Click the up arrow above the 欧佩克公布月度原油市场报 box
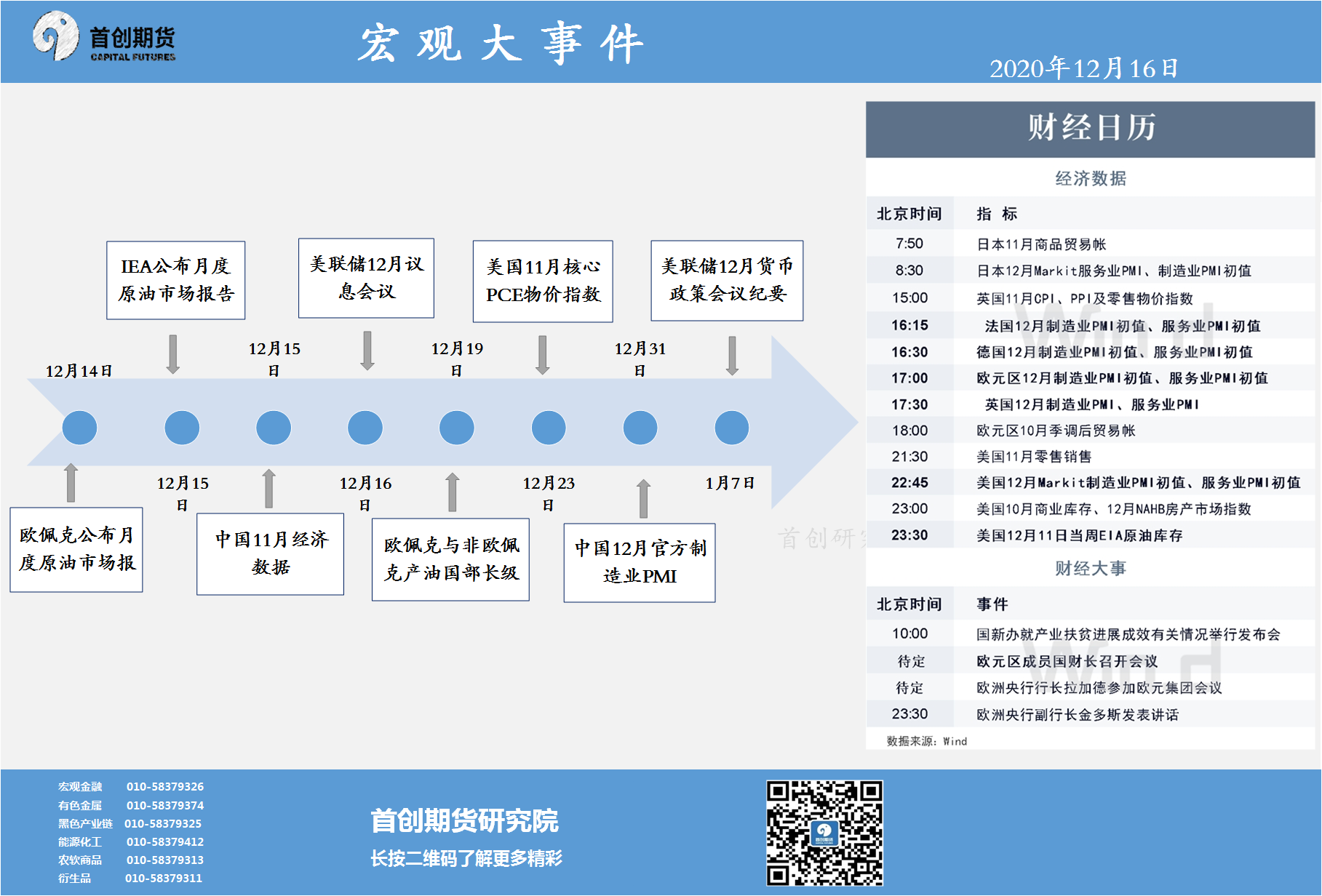Screen dimensions: 1322x896 point(71,482)
